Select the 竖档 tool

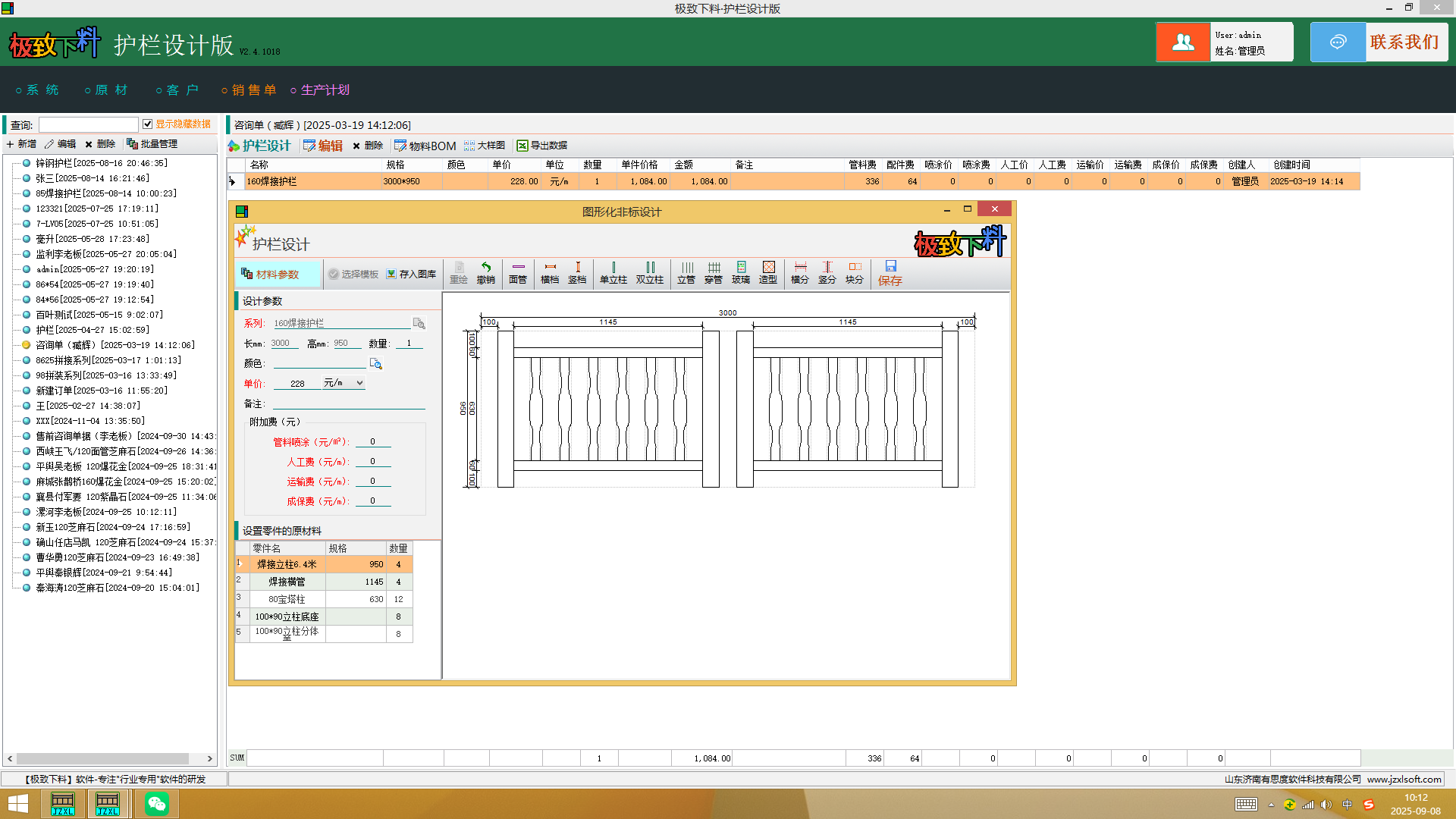tap(577, 273)
